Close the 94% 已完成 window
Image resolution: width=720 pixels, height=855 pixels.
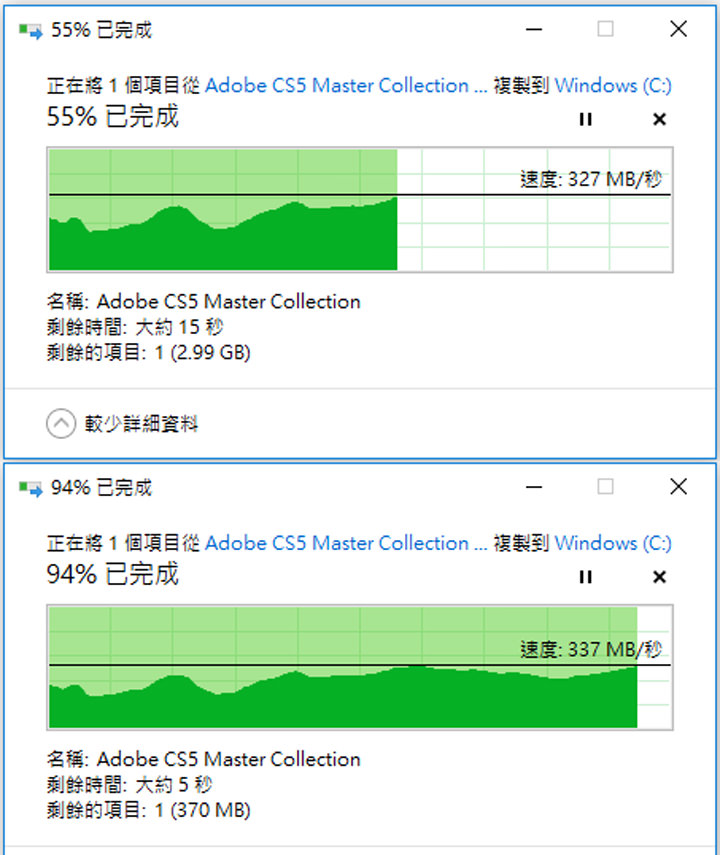pyautogui.click(x=678, y=488)
